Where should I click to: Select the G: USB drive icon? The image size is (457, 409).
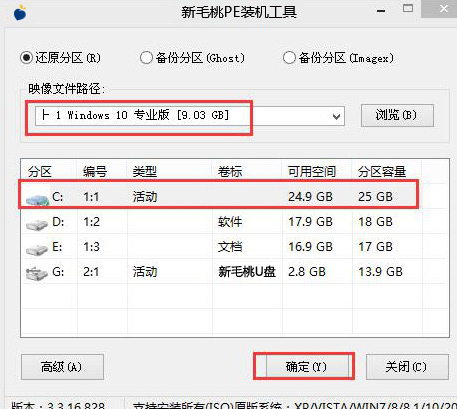click(x=37, y=274)
